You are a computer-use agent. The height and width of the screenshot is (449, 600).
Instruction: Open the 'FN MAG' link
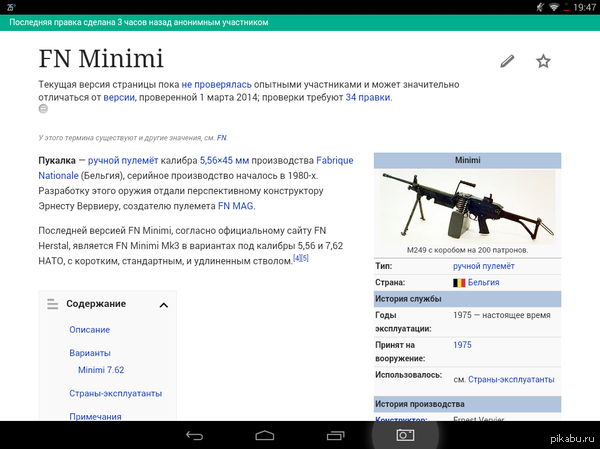[235, 206]
